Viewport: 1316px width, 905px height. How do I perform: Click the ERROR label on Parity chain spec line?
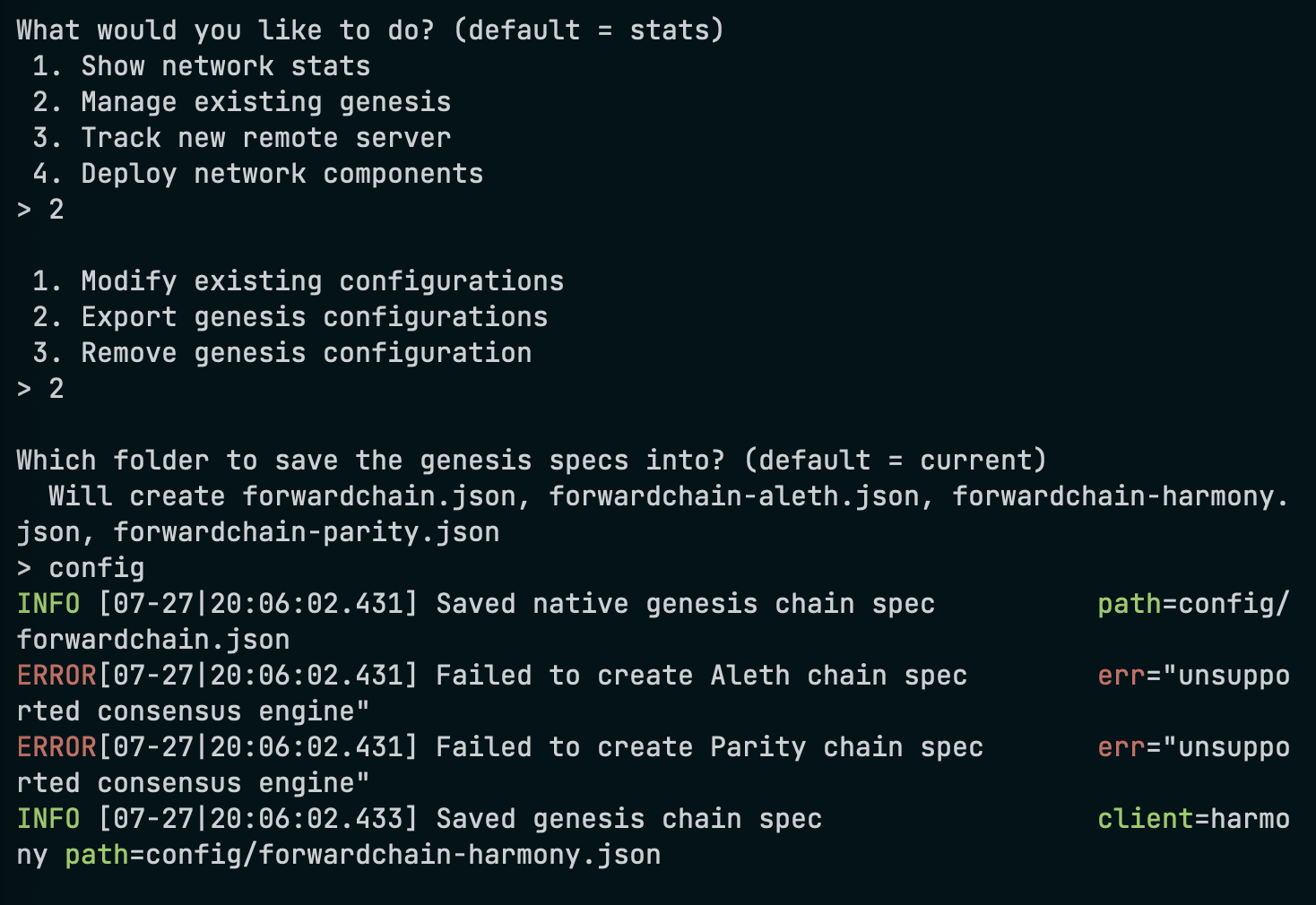pos(56,747)
